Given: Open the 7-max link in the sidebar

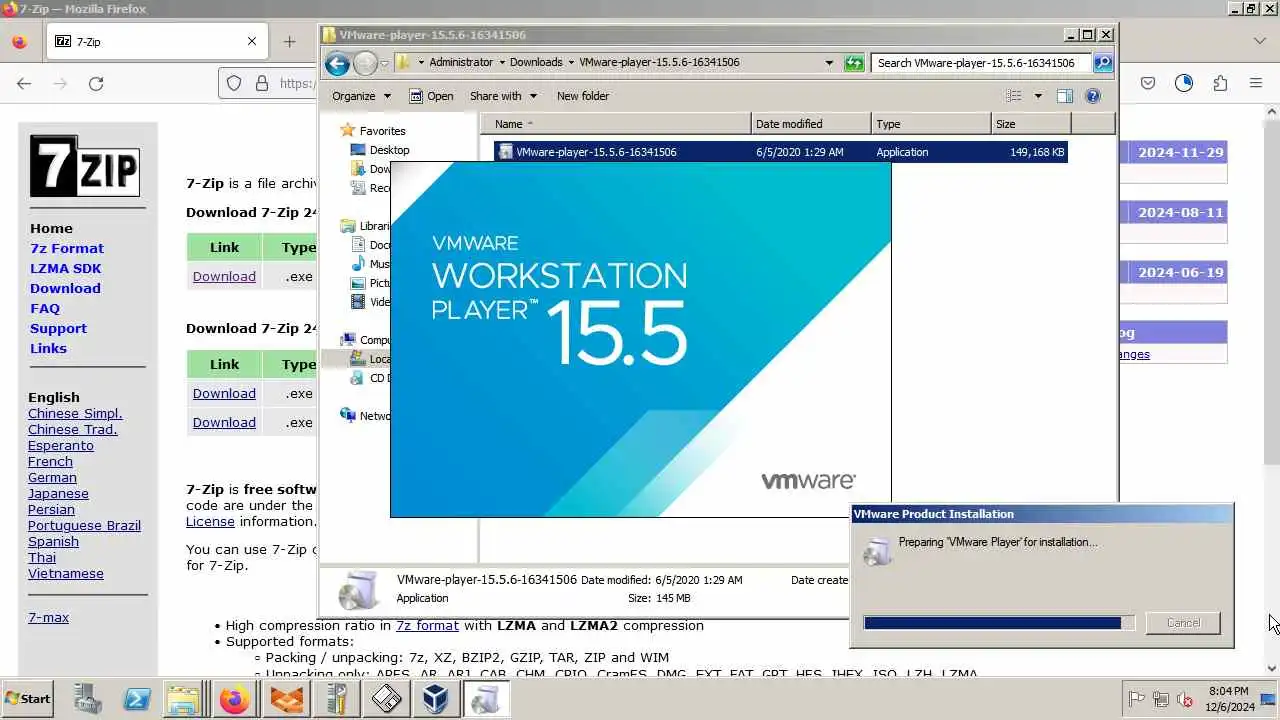Looking at the screenshot, I should click(48, 617).
